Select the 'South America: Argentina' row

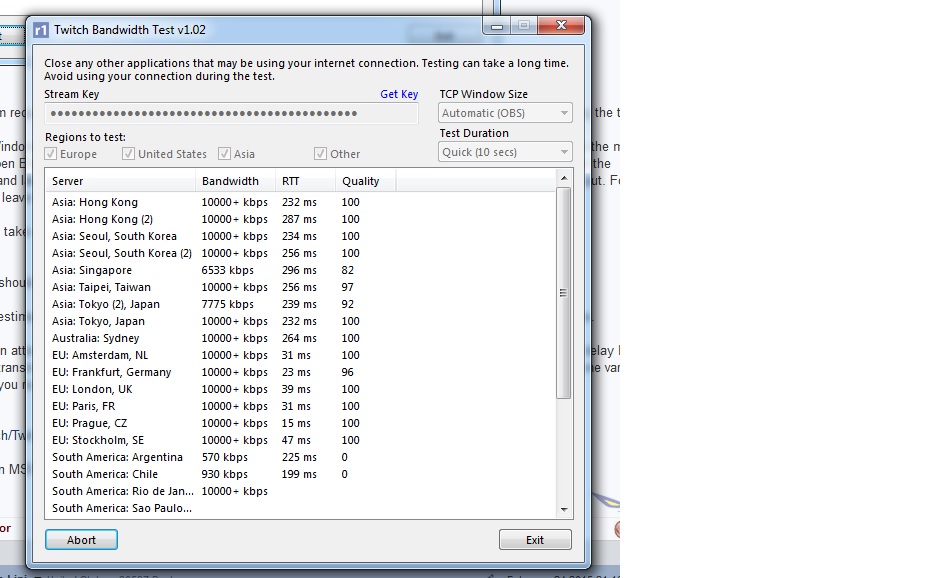[x=301, y=457]
